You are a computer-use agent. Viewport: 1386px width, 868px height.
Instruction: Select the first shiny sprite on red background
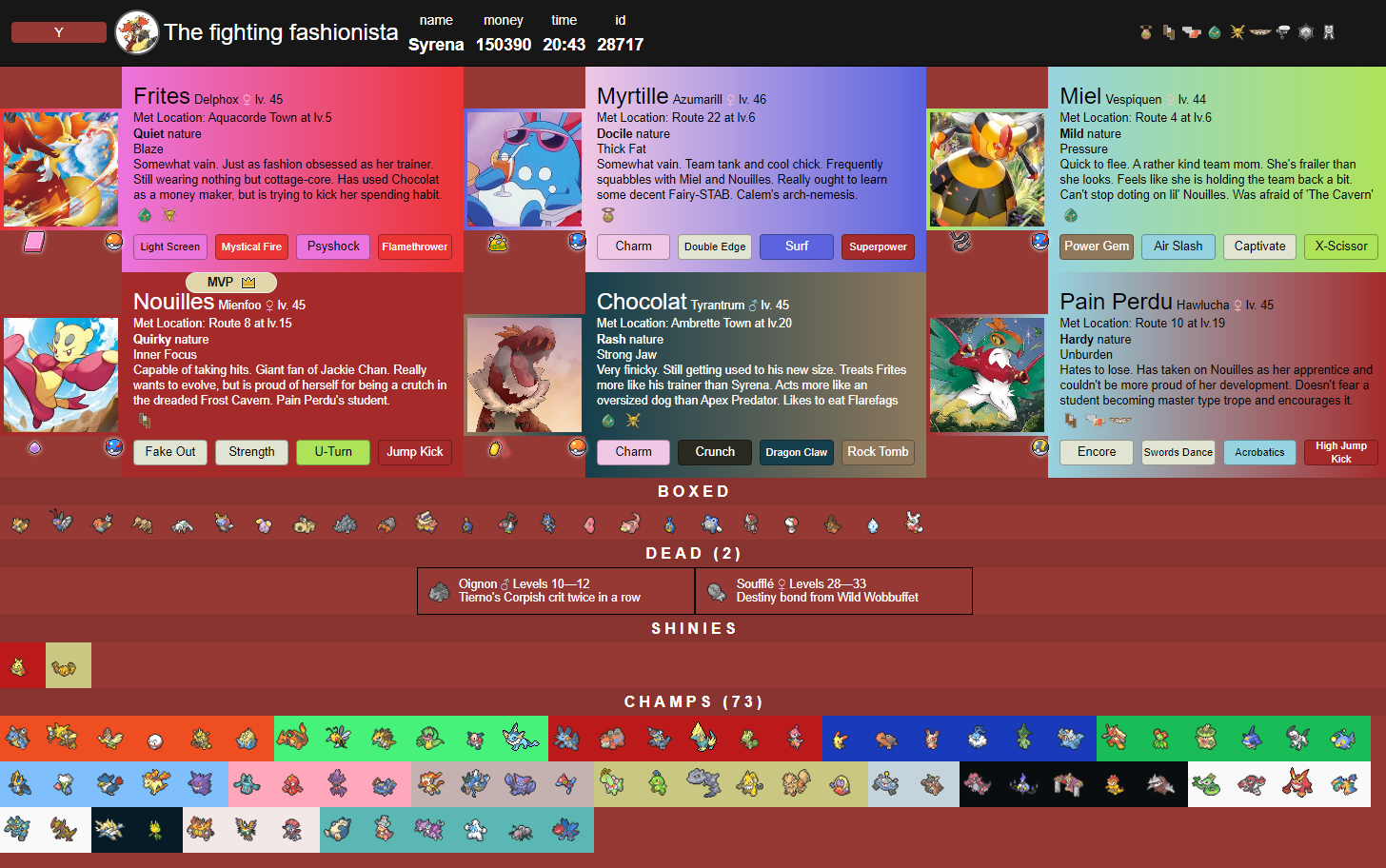[19, 666]
